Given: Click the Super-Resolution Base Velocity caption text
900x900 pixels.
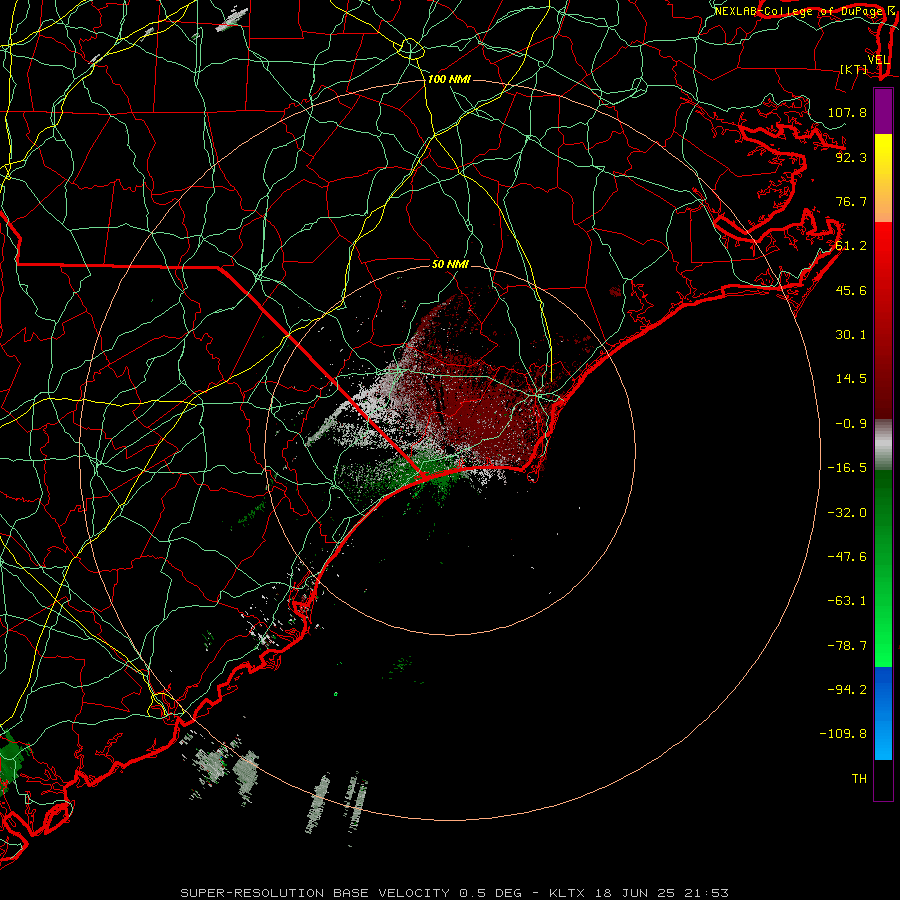Looking at the screenshot, I should [x=455, y=893].
